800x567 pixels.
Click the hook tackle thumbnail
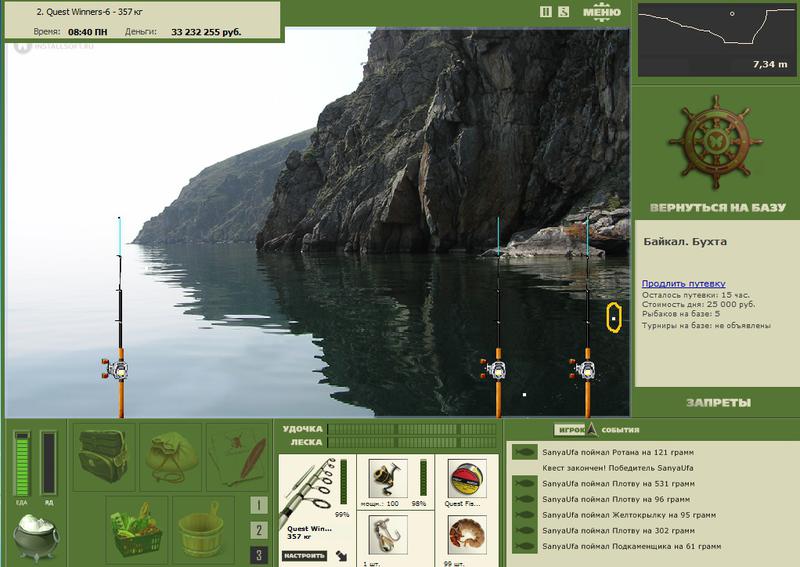click(x=388, y=535)
